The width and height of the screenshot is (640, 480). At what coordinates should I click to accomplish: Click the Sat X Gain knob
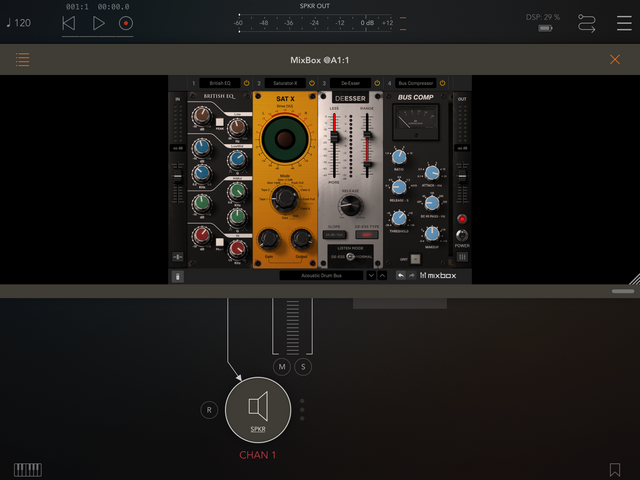click(269, 240)
